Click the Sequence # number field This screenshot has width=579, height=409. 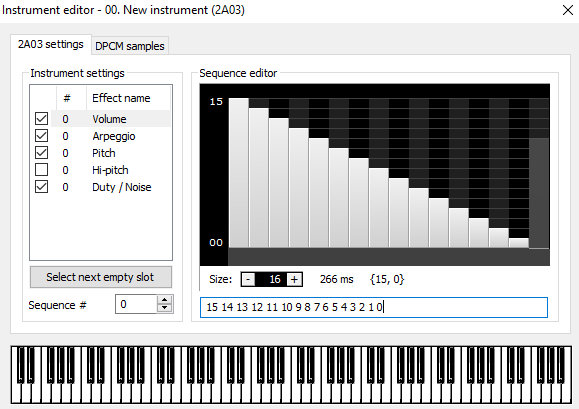point(136,304)
